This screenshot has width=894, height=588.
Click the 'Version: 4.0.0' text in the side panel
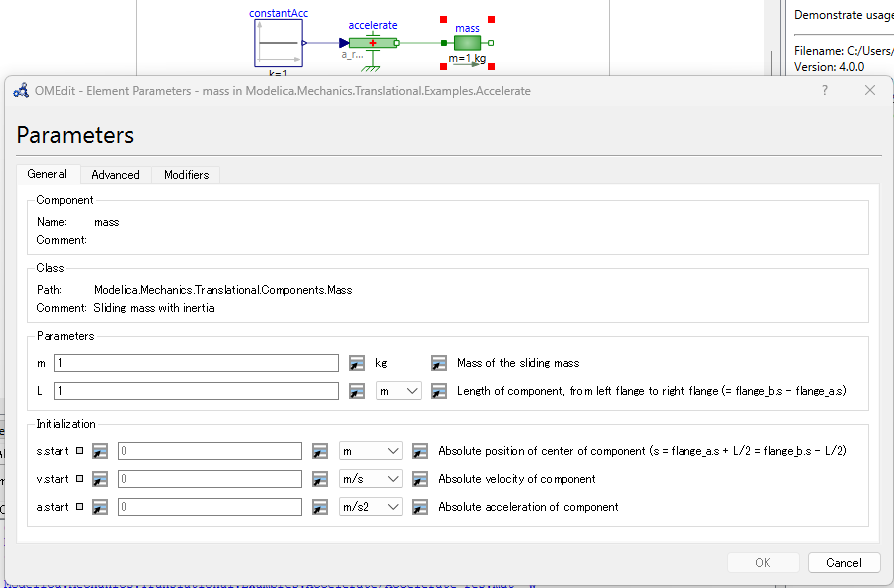[829, 67]
